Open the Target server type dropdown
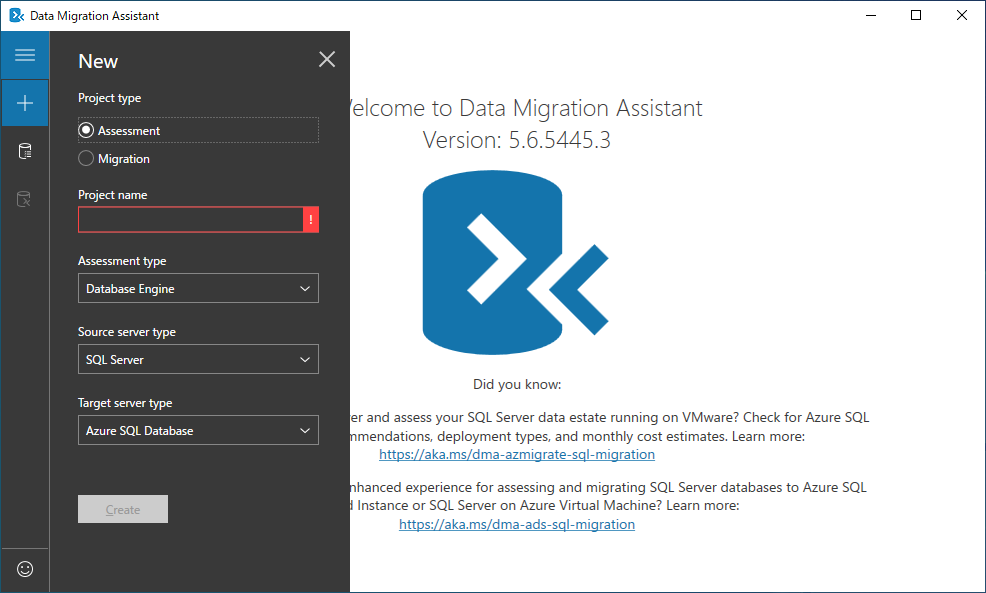The height and width of the screenshot is (593, 986). pos(198,430)
